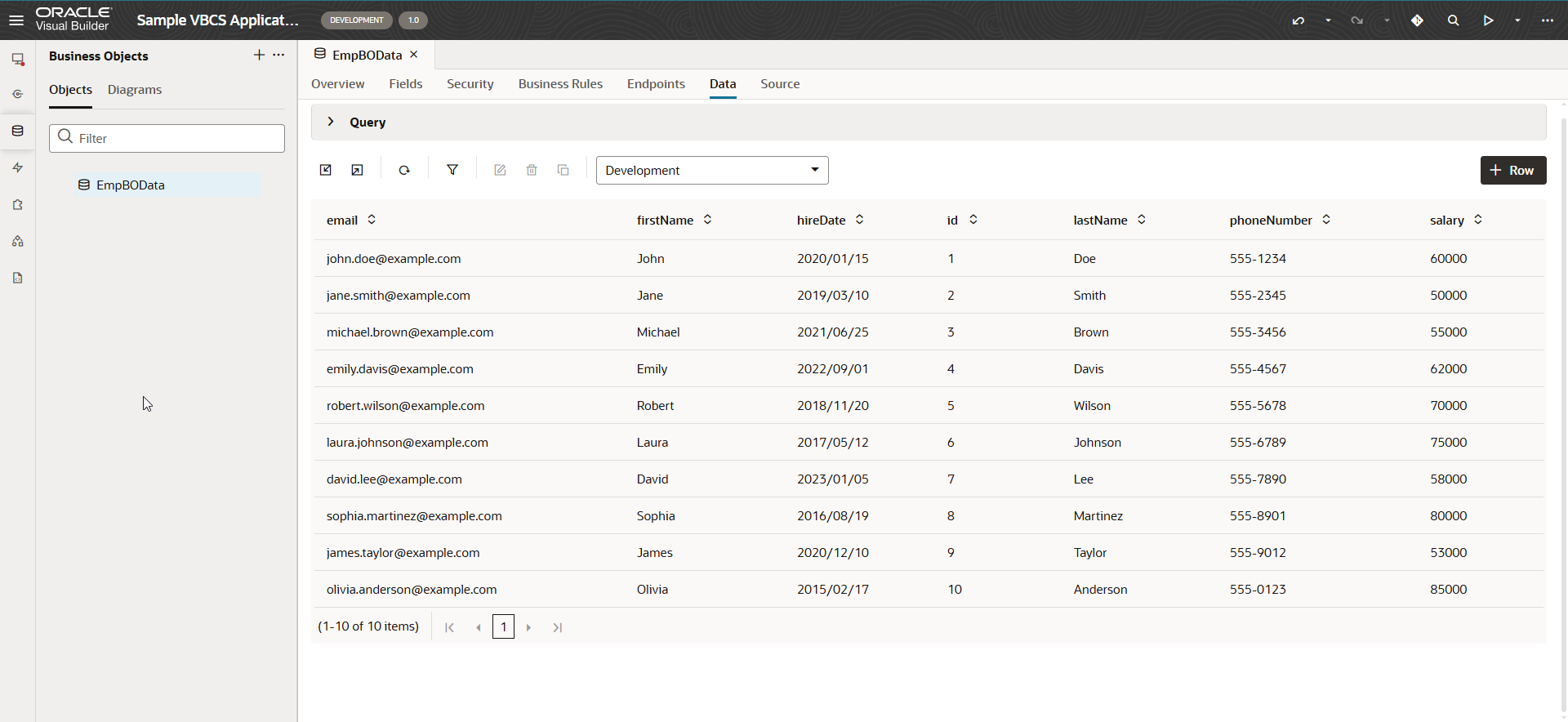1568x722 pixels.
Task: Switch to the Business Rules tab
Action: coord(560,84)
